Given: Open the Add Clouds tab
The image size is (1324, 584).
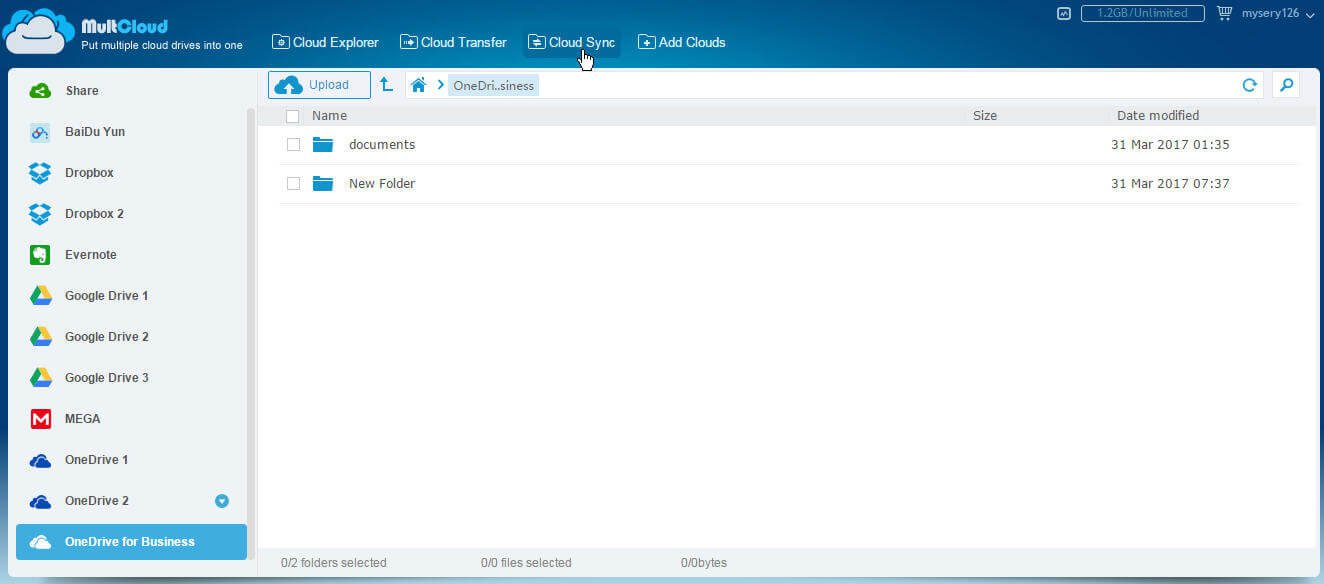Looking at the screenshot, I should click(x=682, y=43).
